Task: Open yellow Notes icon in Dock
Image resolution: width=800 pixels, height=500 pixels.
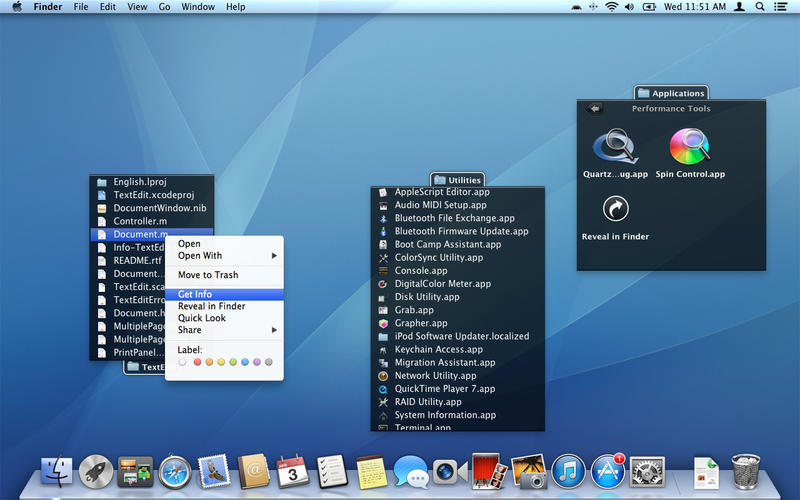Action: [x=371, y=472]
